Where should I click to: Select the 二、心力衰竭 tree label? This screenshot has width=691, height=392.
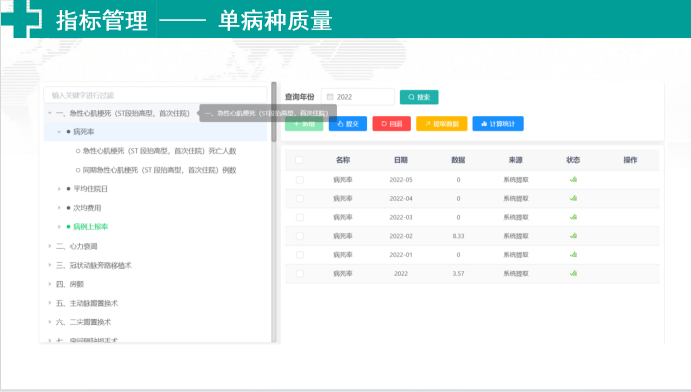77,246
